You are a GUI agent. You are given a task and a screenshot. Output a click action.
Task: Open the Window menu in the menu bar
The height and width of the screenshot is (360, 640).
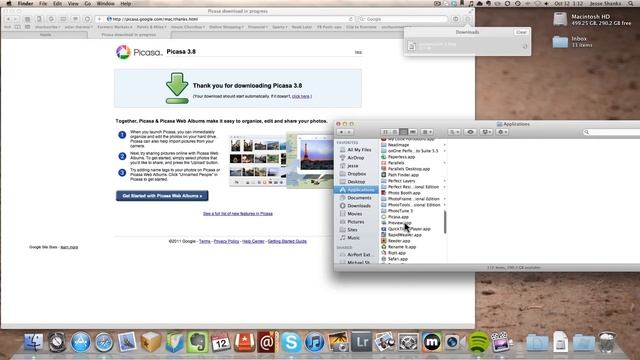click(x=106, y=3)
